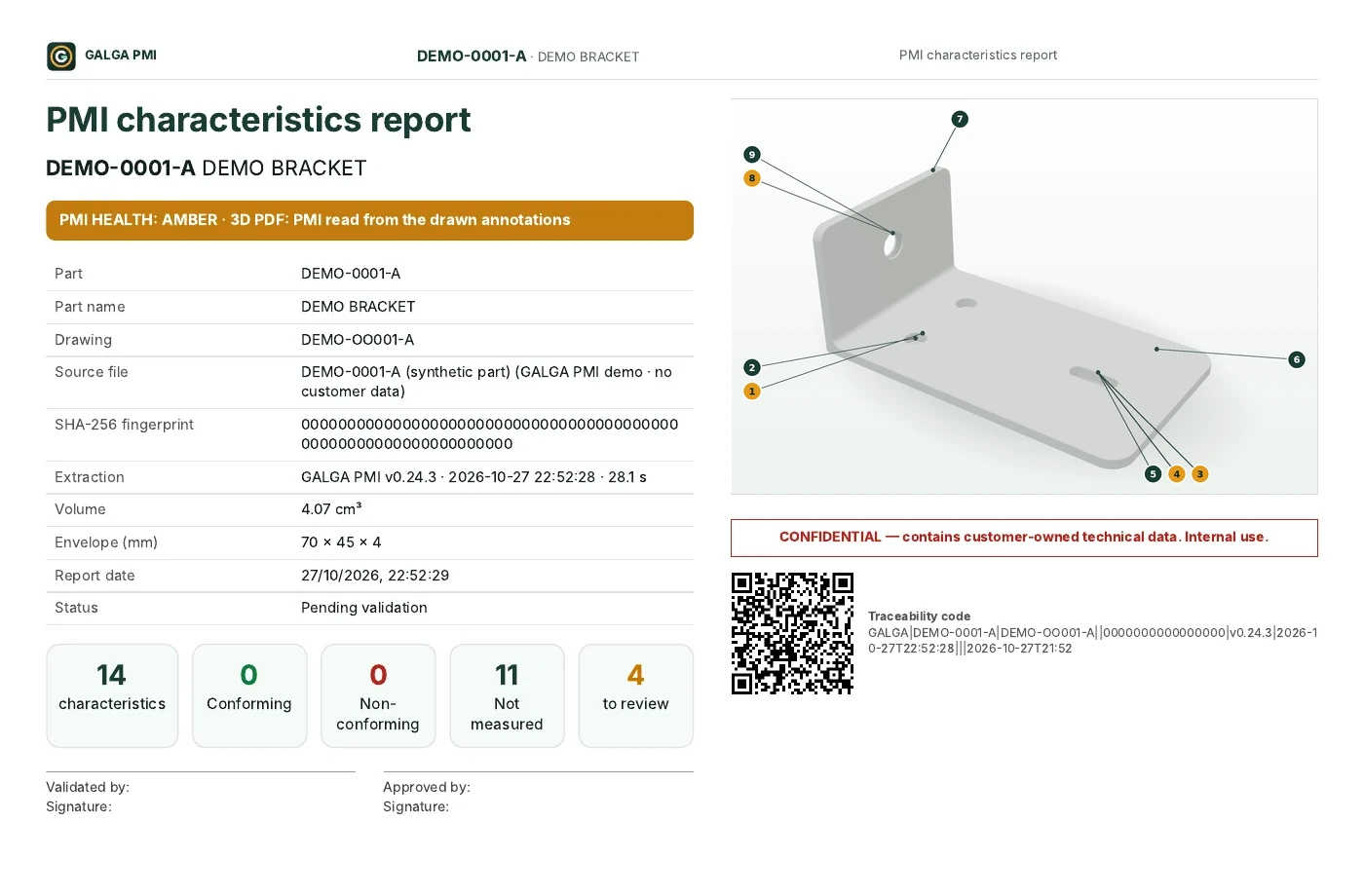Click the SHA-256 fingerprint zeros value

[x=489, y=434]
